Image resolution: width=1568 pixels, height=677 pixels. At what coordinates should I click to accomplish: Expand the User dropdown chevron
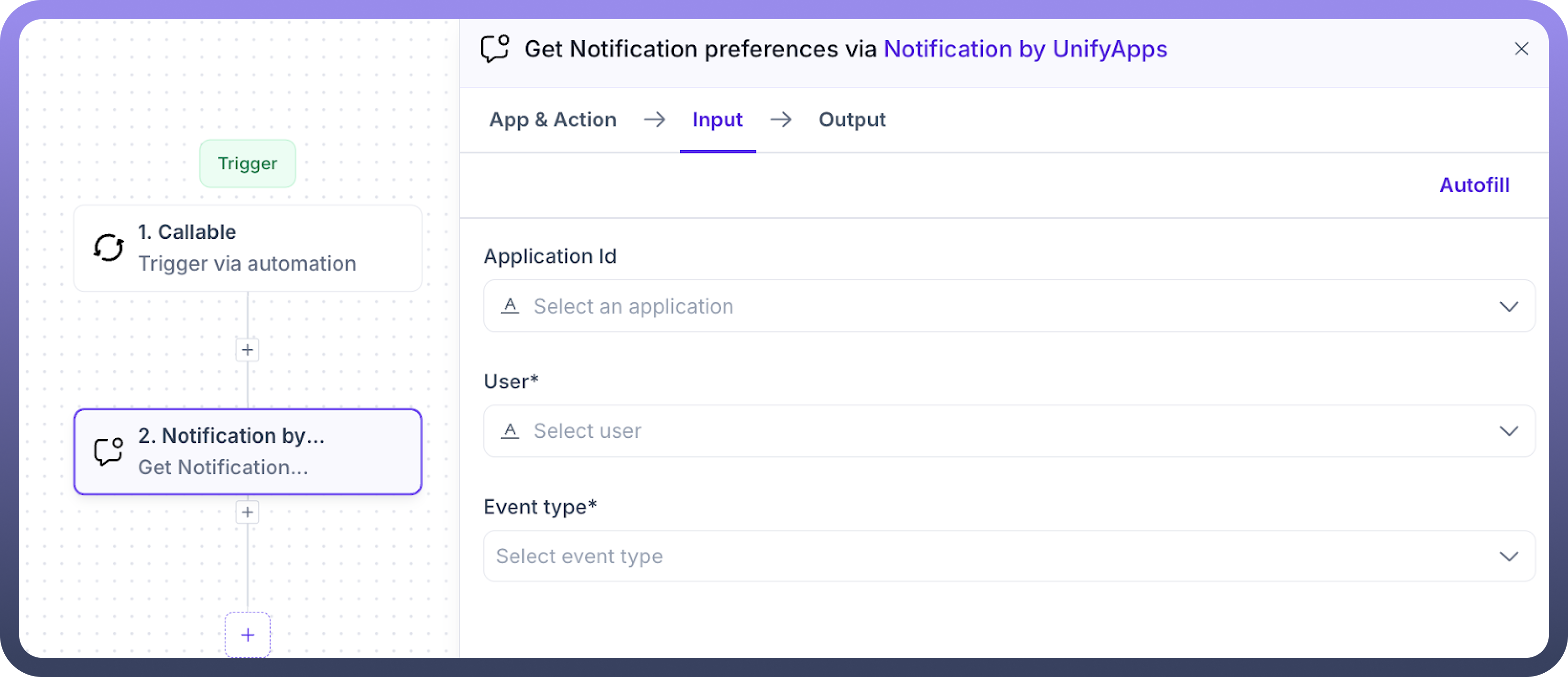tap(1508, 431)
